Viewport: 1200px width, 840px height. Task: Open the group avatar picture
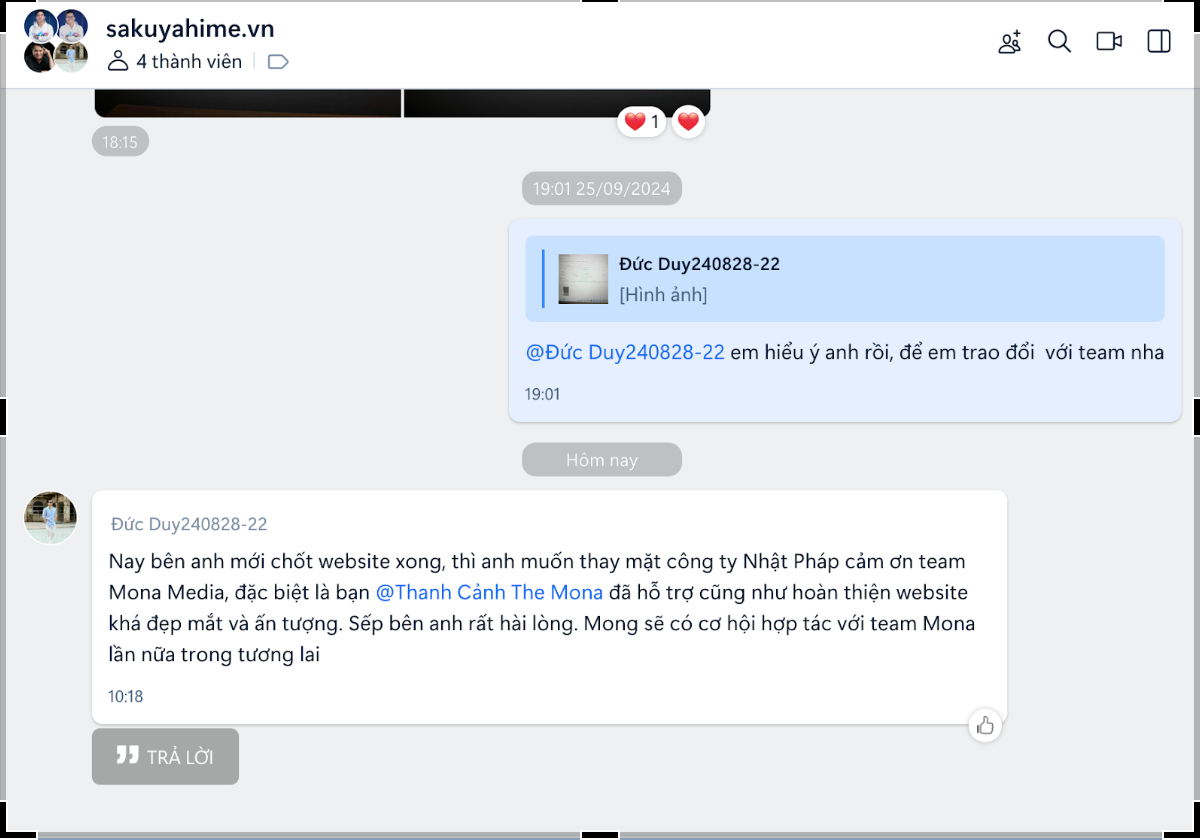pos(56,42)
